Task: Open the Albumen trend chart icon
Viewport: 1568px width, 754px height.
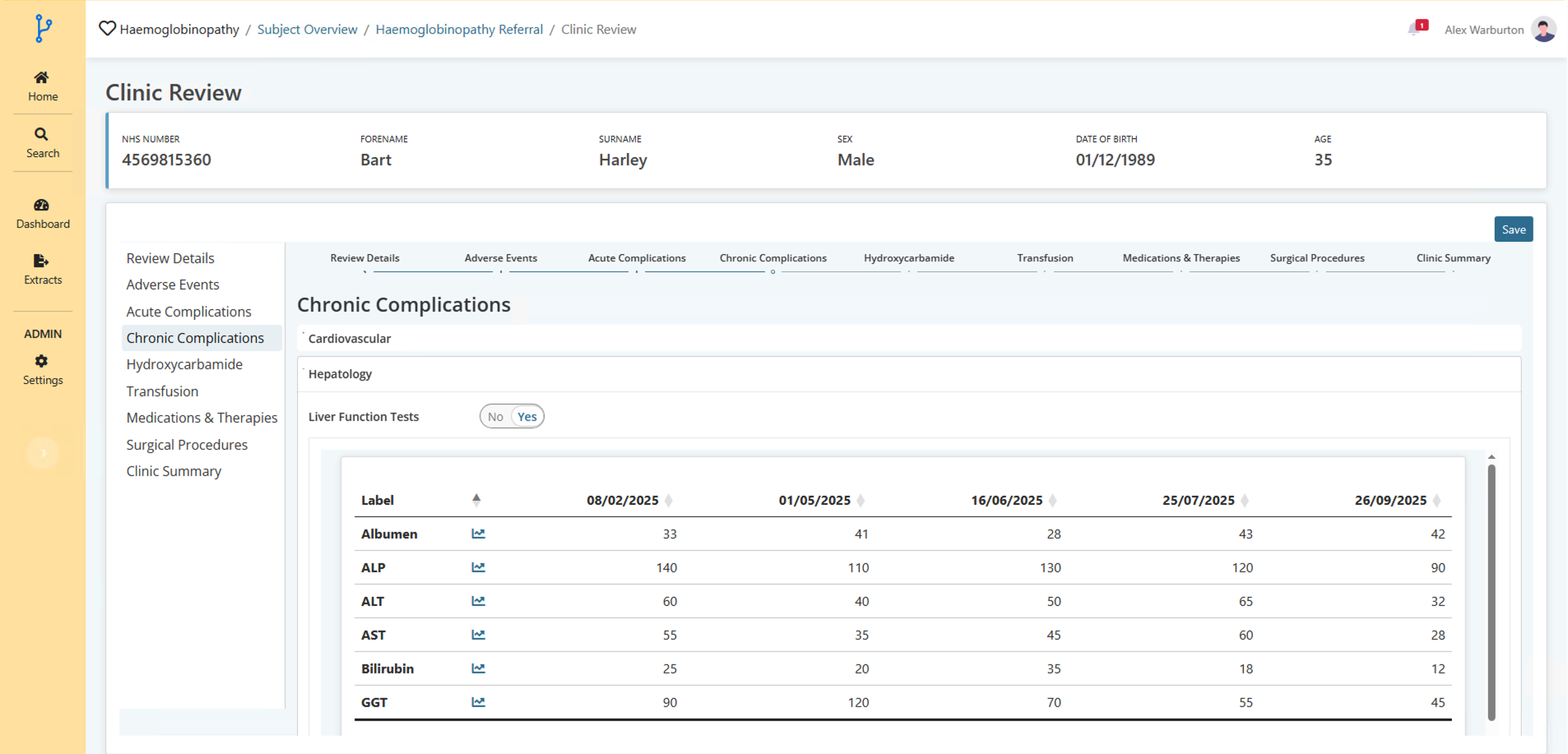Action: pos(478,534)
